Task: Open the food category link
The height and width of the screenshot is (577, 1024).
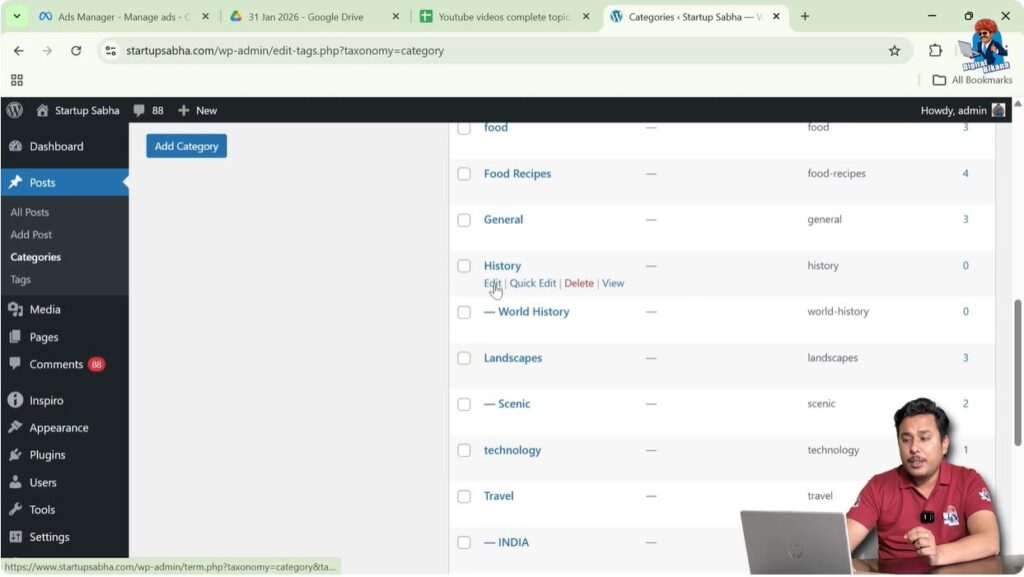Action: point(496,127)
